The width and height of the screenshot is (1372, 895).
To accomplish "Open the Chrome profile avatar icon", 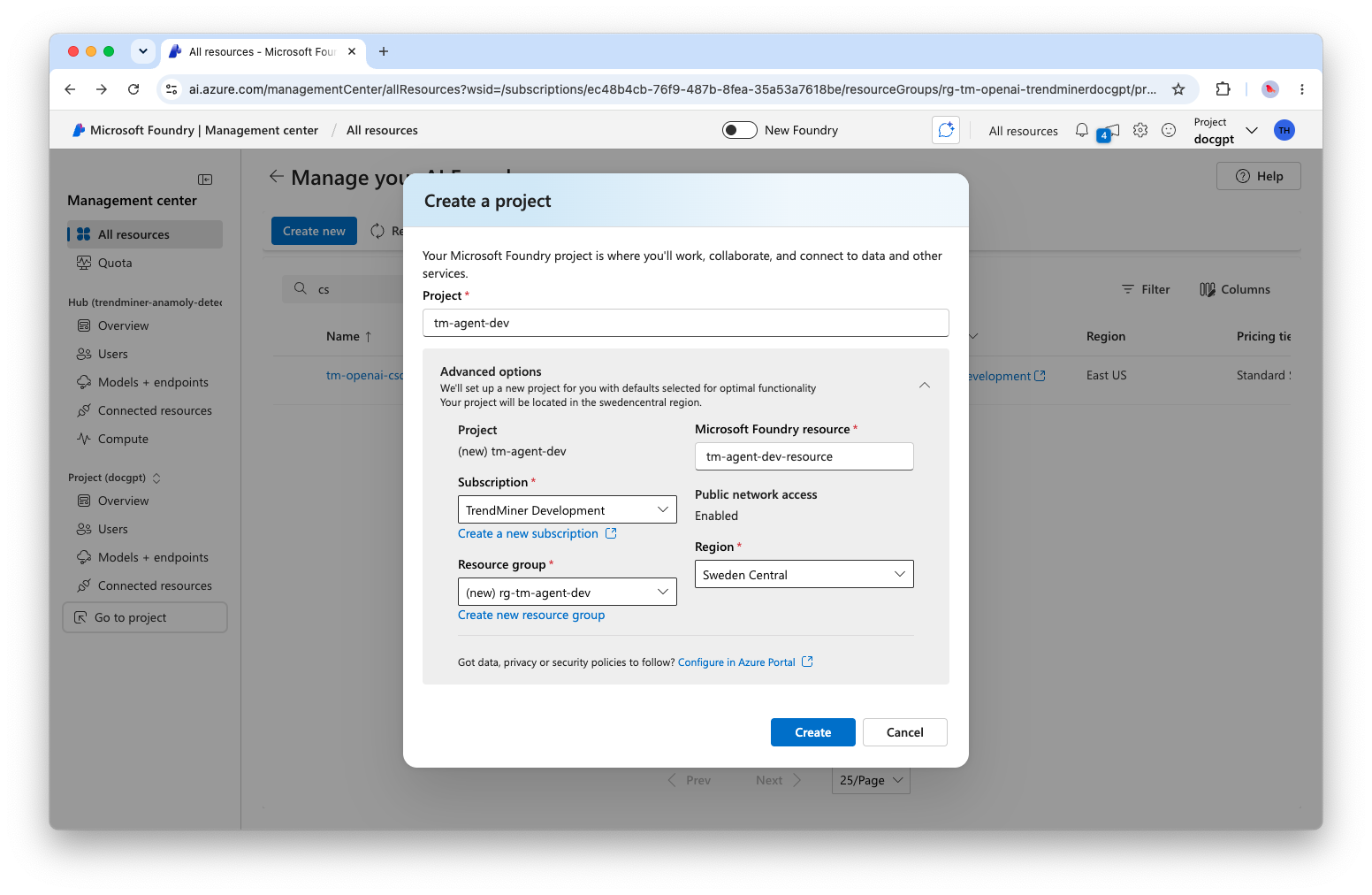I will click(1270, 89).
